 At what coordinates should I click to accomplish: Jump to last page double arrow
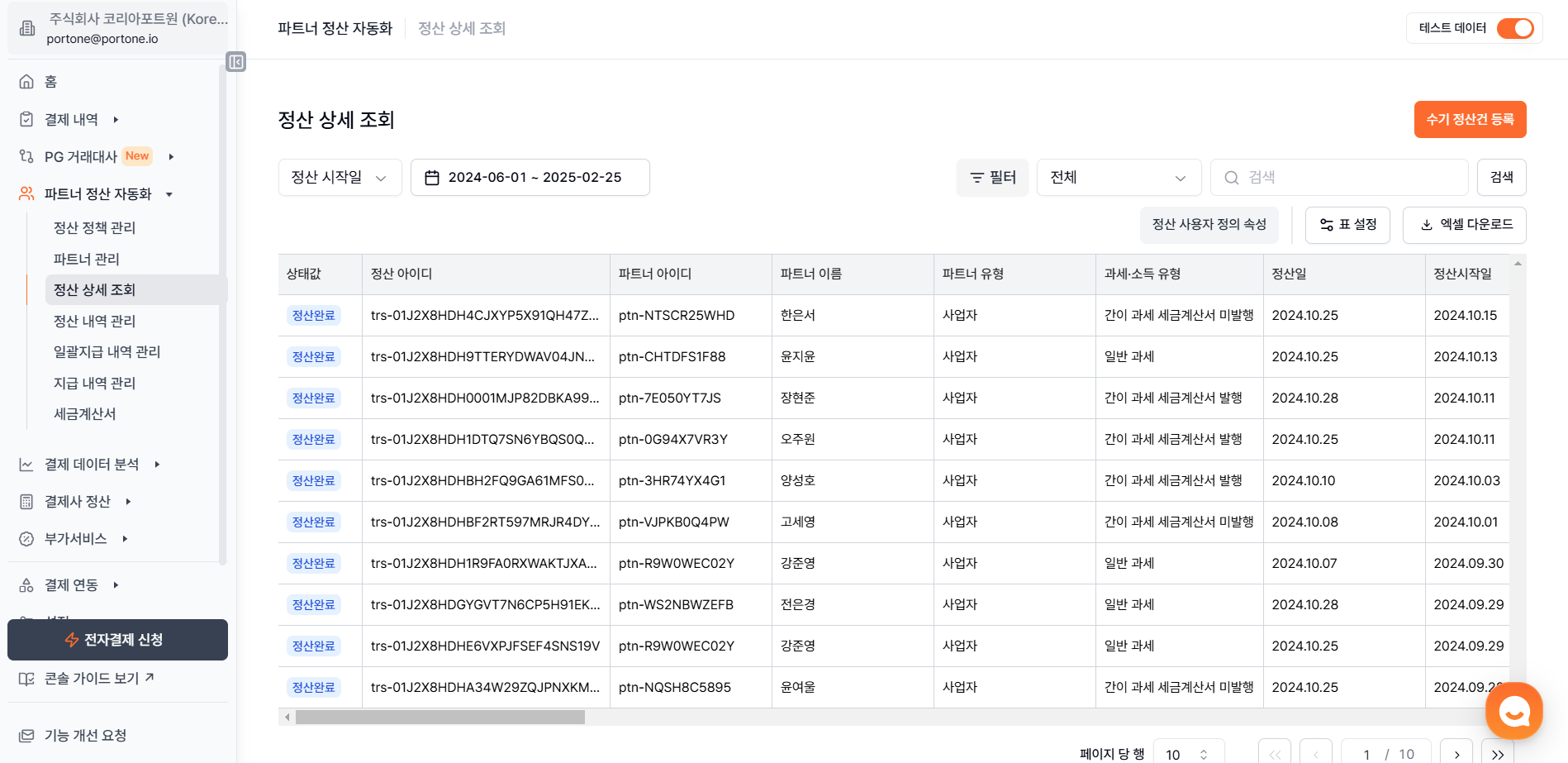tap(1497, 754)
